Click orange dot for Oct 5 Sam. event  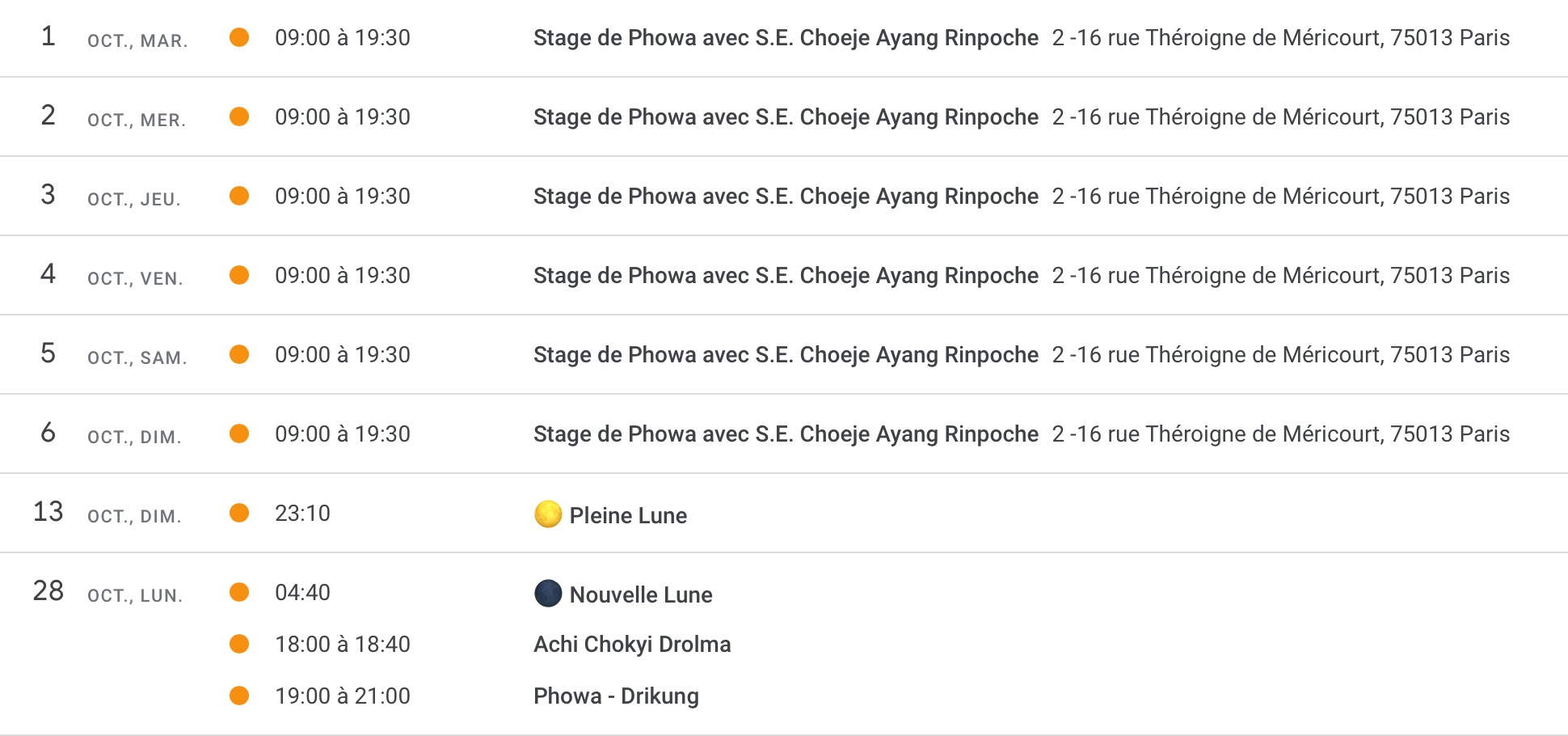click(239, 354)
